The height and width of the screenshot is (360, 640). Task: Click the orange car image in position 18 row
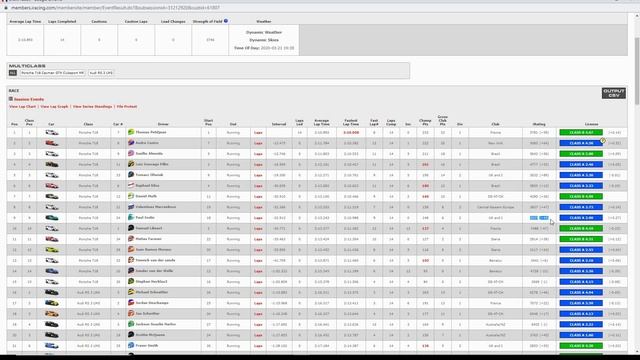tap(51, 313)
